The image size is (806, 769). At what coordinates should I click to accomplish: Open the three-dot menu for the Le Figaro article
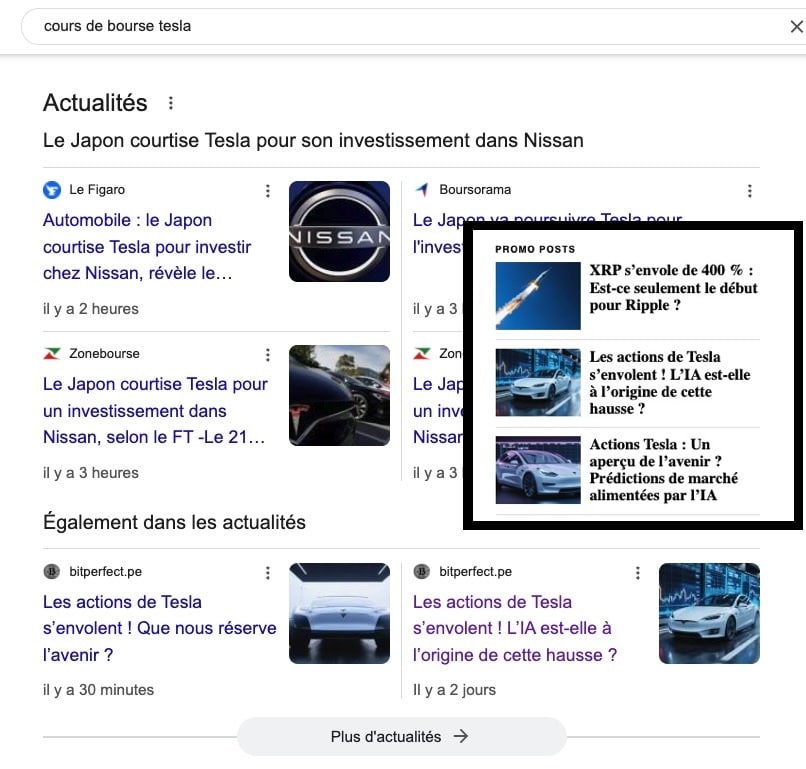tap(268, 191)
